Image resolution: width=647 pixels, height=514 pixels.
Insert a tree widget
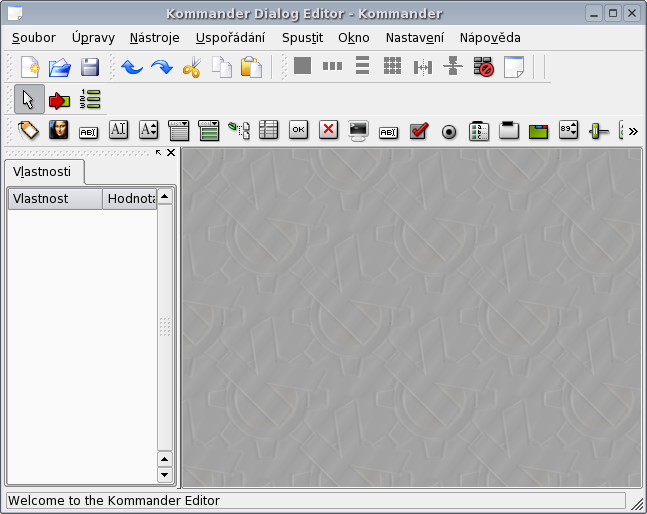pyautogui.click(x=239, y=131)
